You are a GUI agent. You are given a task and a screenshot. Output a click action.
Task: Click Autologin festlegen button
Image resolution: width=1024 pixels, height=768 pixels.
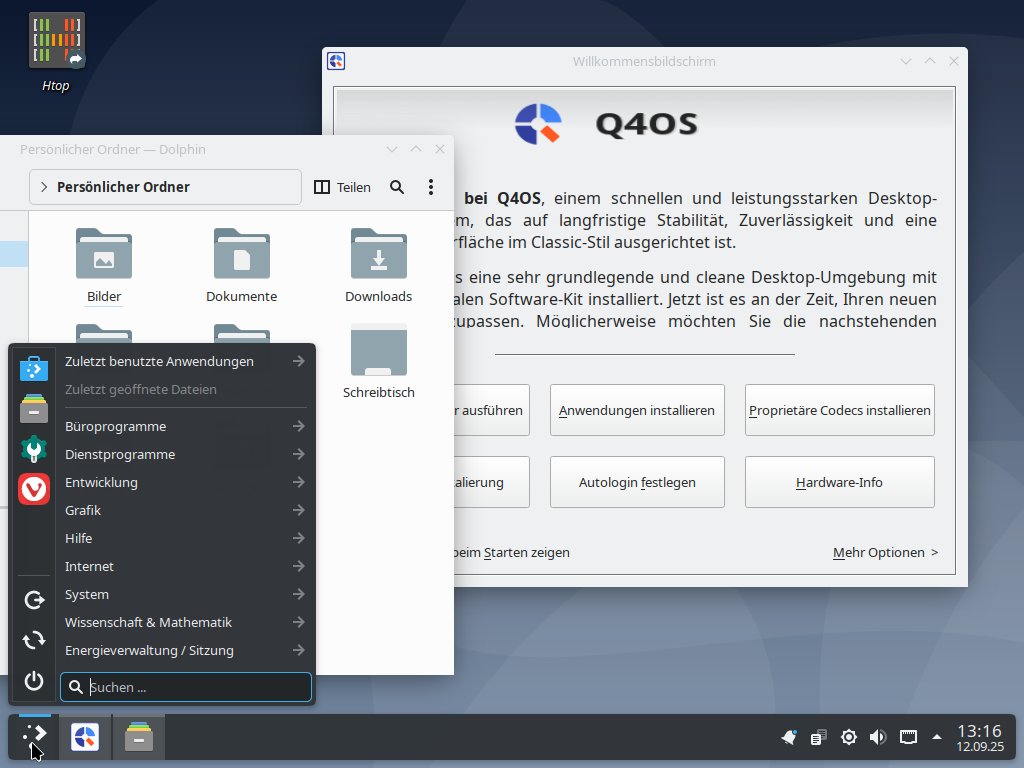point(637,482)
